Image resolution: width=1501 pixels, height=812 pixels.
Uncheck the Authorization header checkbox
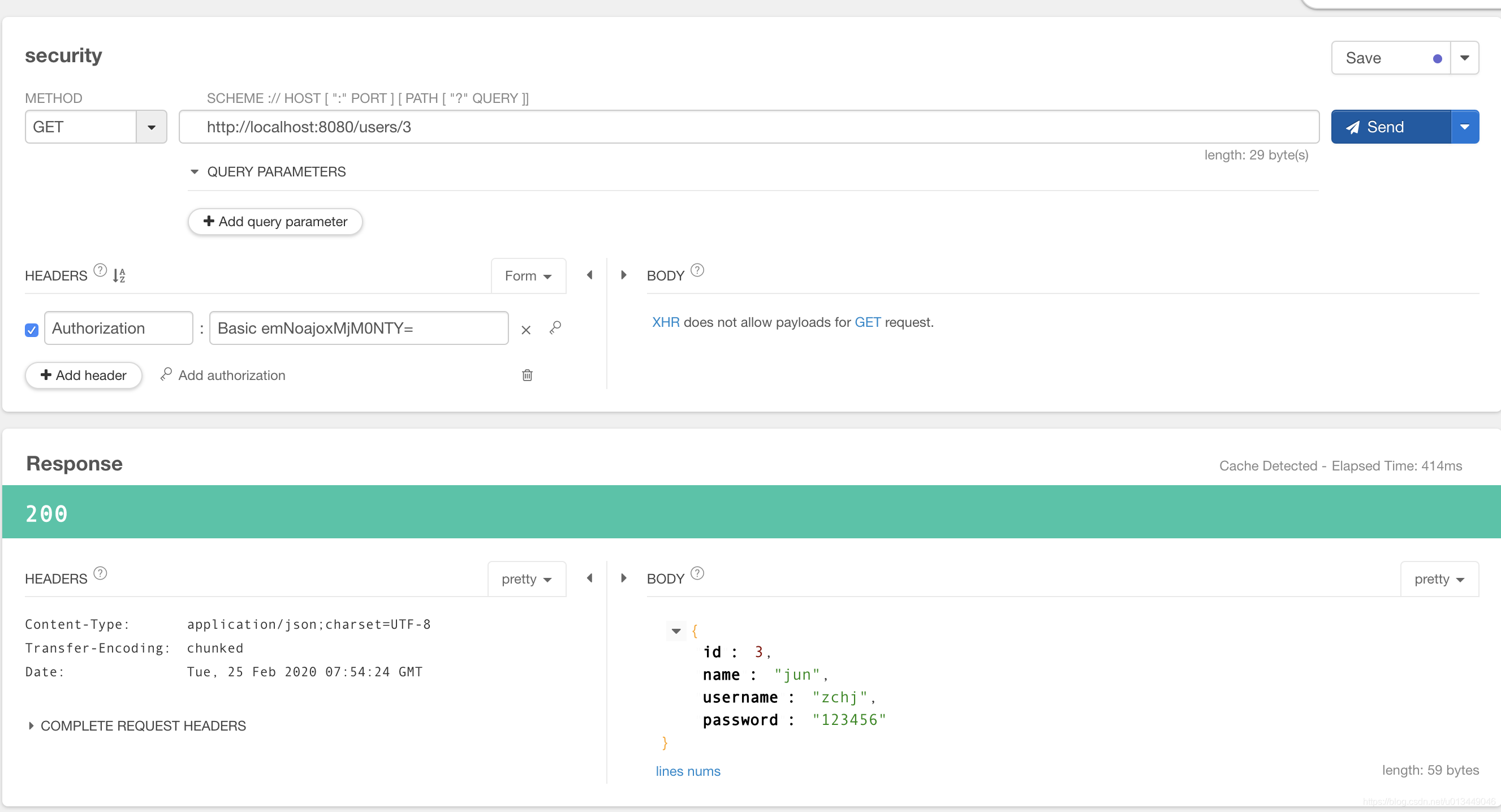click(x=32, y=330)
